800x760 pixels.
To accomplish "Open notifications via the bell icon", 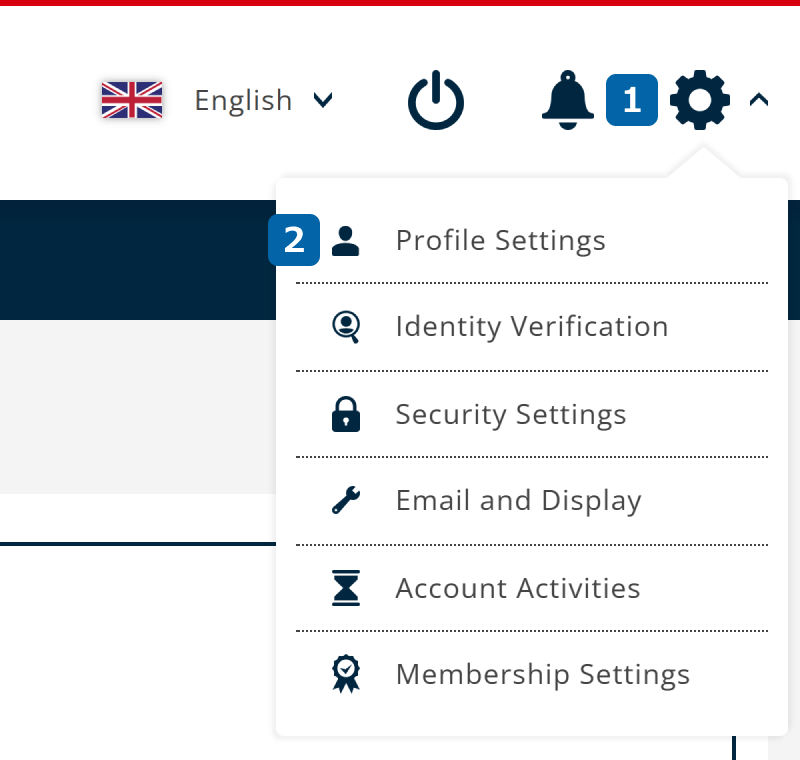I will [567, 100].
